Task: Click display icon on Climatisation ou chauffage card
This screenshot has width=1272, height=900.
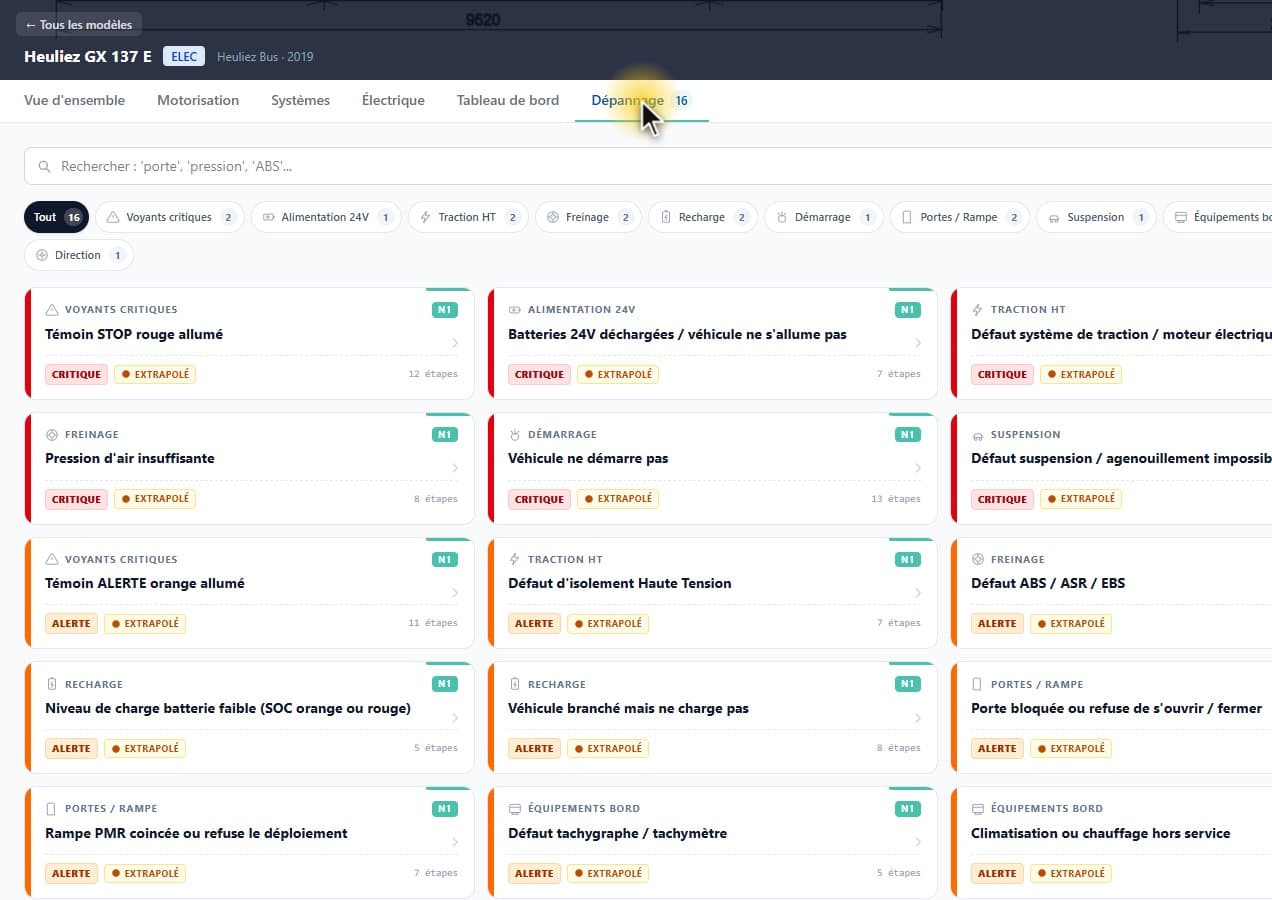Action: 978,809
